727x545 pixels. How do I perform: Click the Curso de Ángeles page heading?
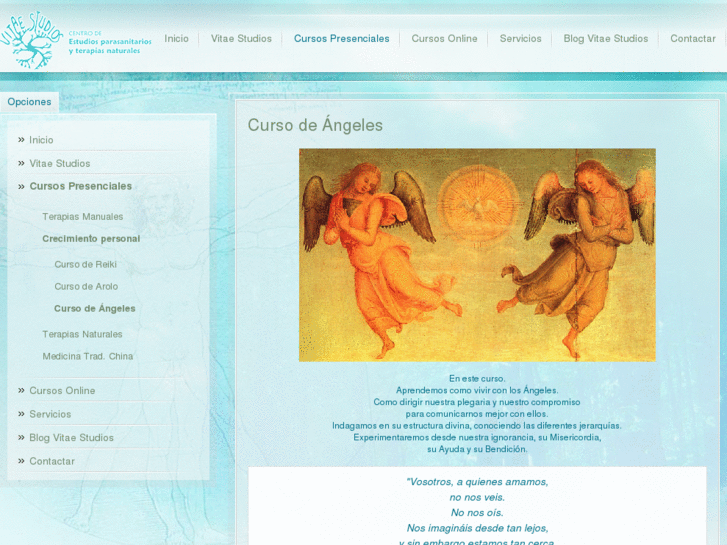coord(315,125)
